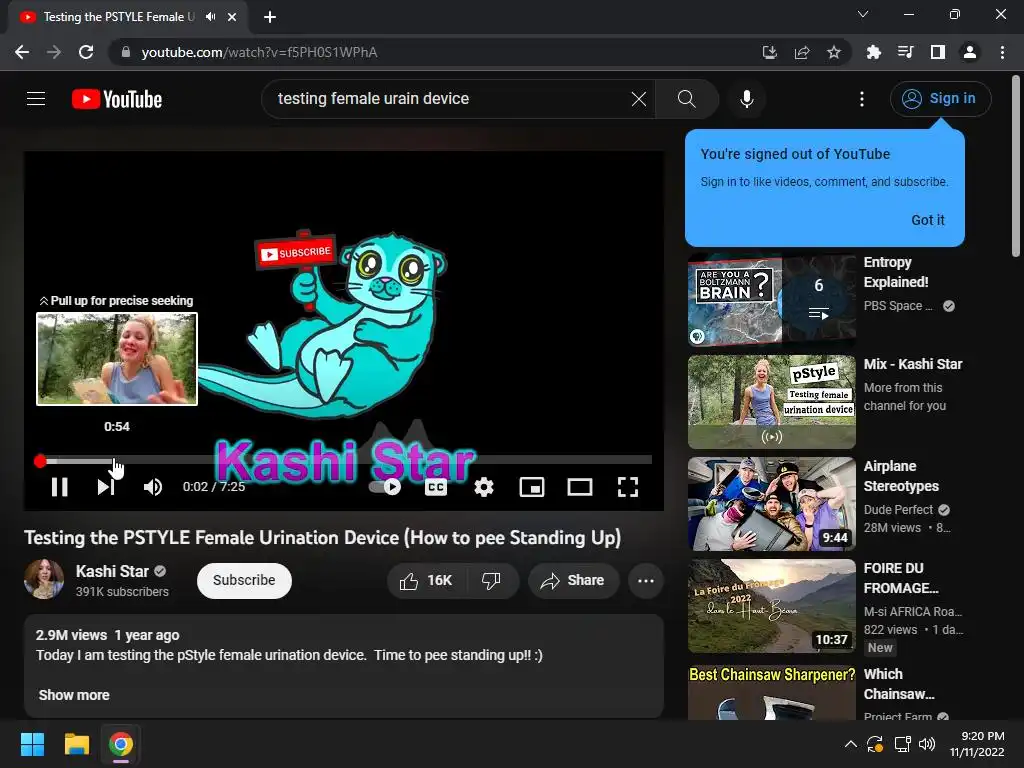This screenshot has width=1024, height=768.
Task: Switch to theater mode
Action: [579, 487]
